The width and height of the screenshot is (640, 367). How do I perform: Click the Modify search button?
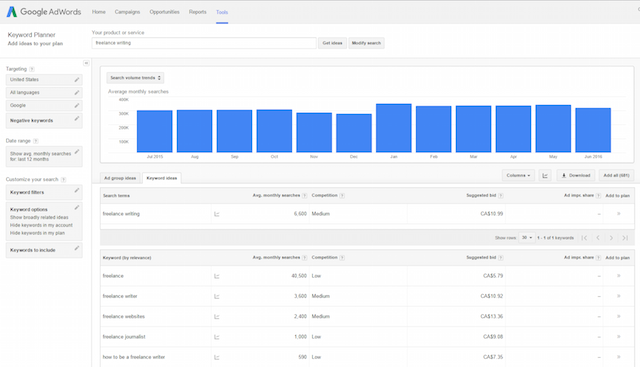(x=366, y=43)
